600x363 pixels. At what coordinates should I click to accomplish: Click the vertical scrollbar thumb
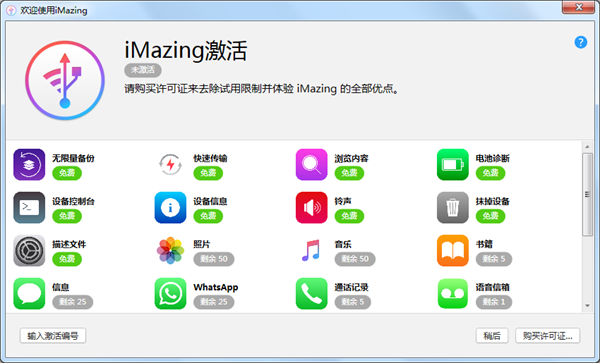point(587,194)
